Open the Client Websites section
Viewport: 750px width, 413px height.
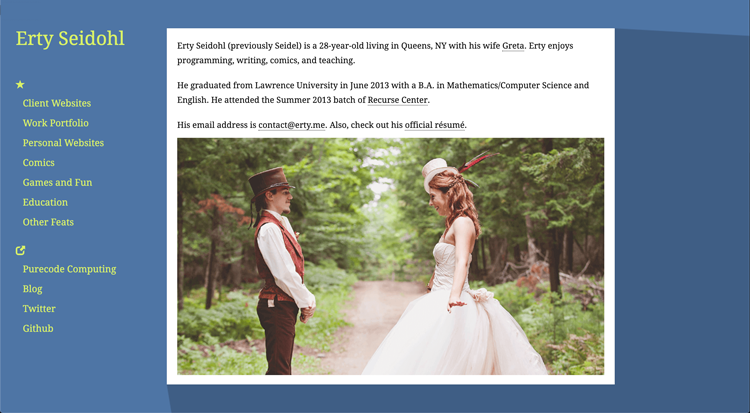[56, 103]
